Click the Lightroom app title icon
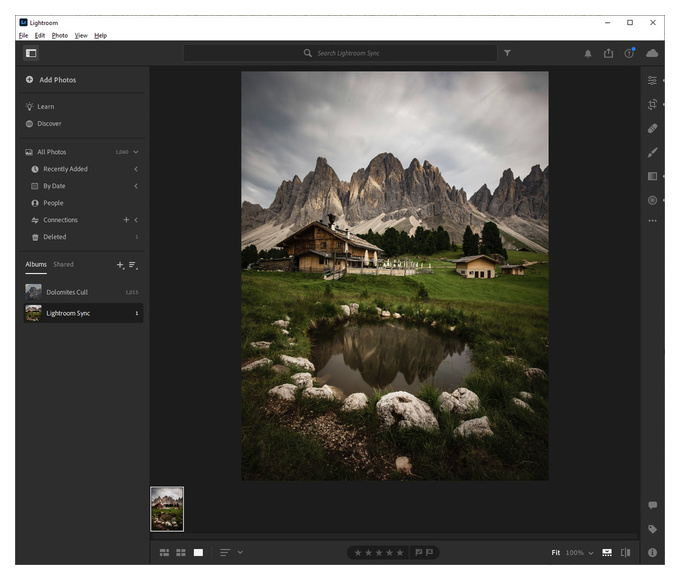 (x=23, y=23)
